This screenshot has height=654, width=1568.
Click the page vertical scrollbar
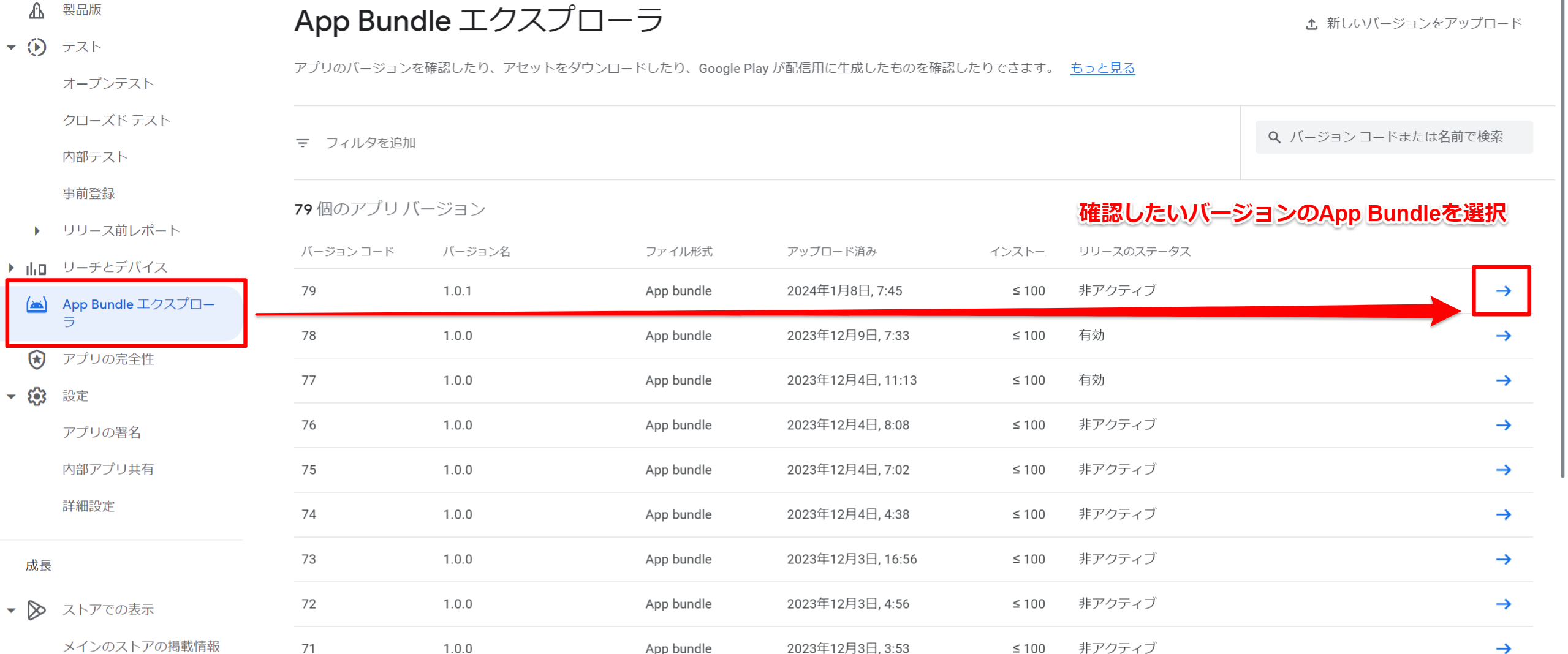click(1562, 239)
